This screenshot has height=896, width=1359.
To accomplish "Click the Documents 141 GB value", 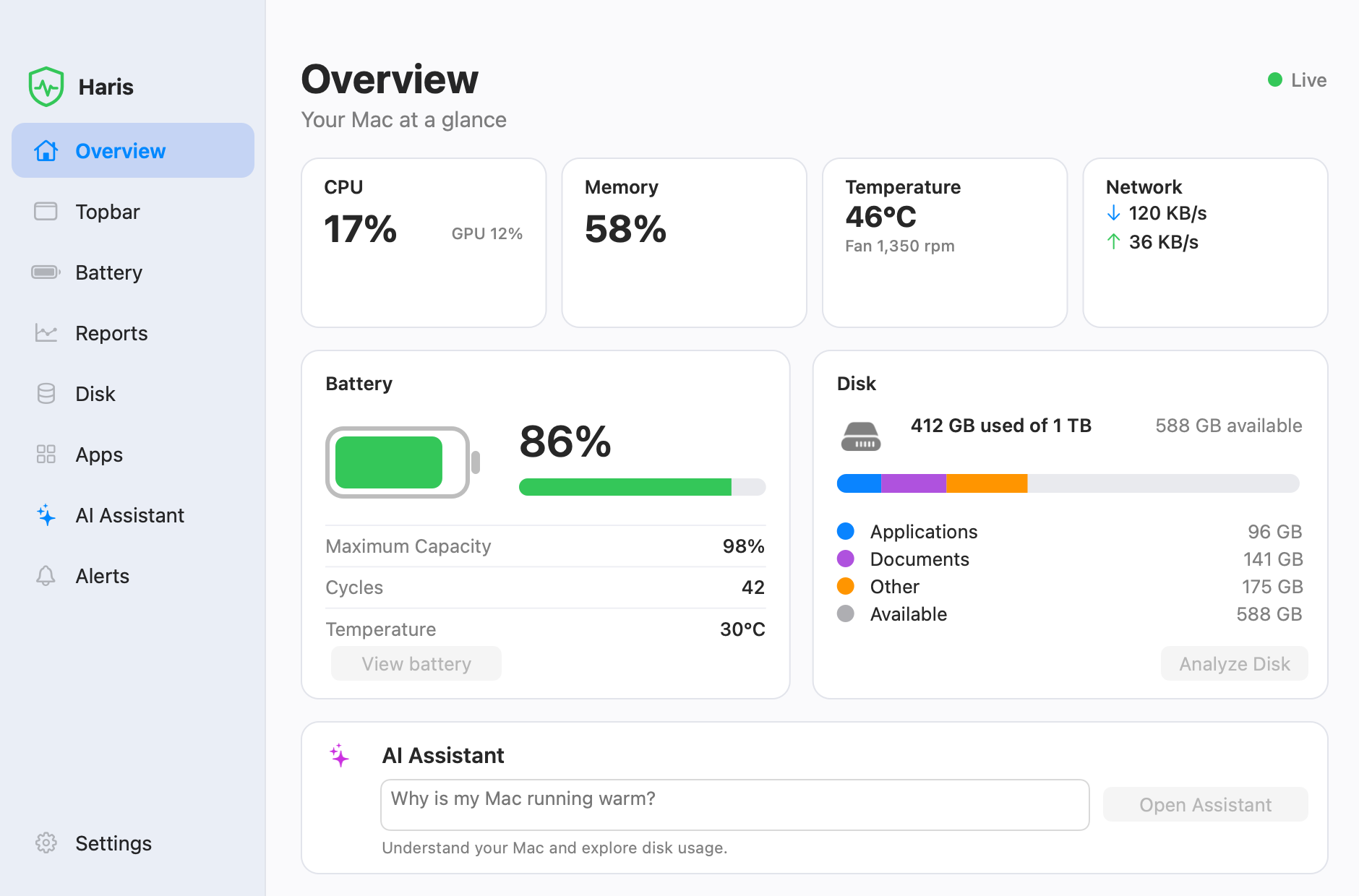I will point(1273,559).
